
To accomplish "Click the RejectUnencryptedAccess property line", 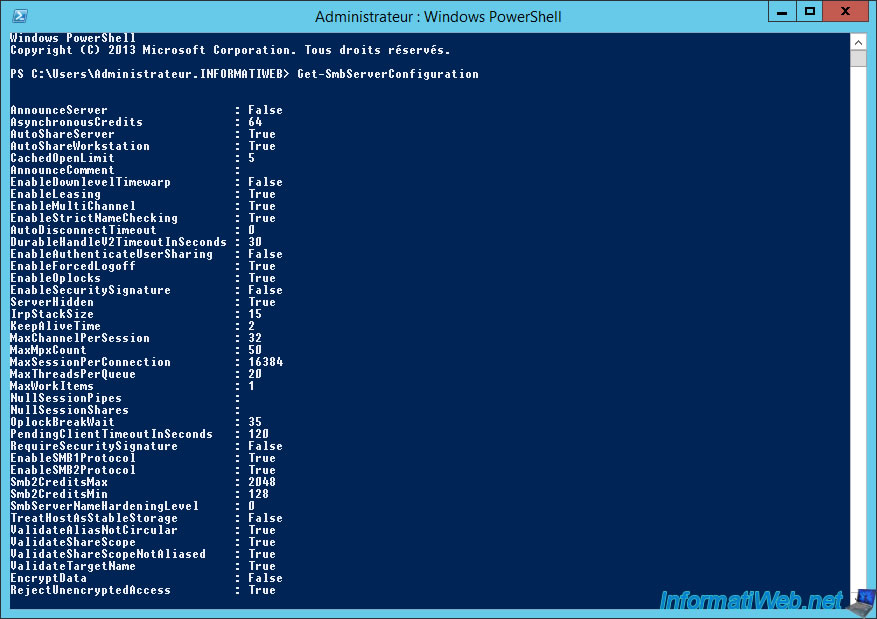I will click(90, 590).
